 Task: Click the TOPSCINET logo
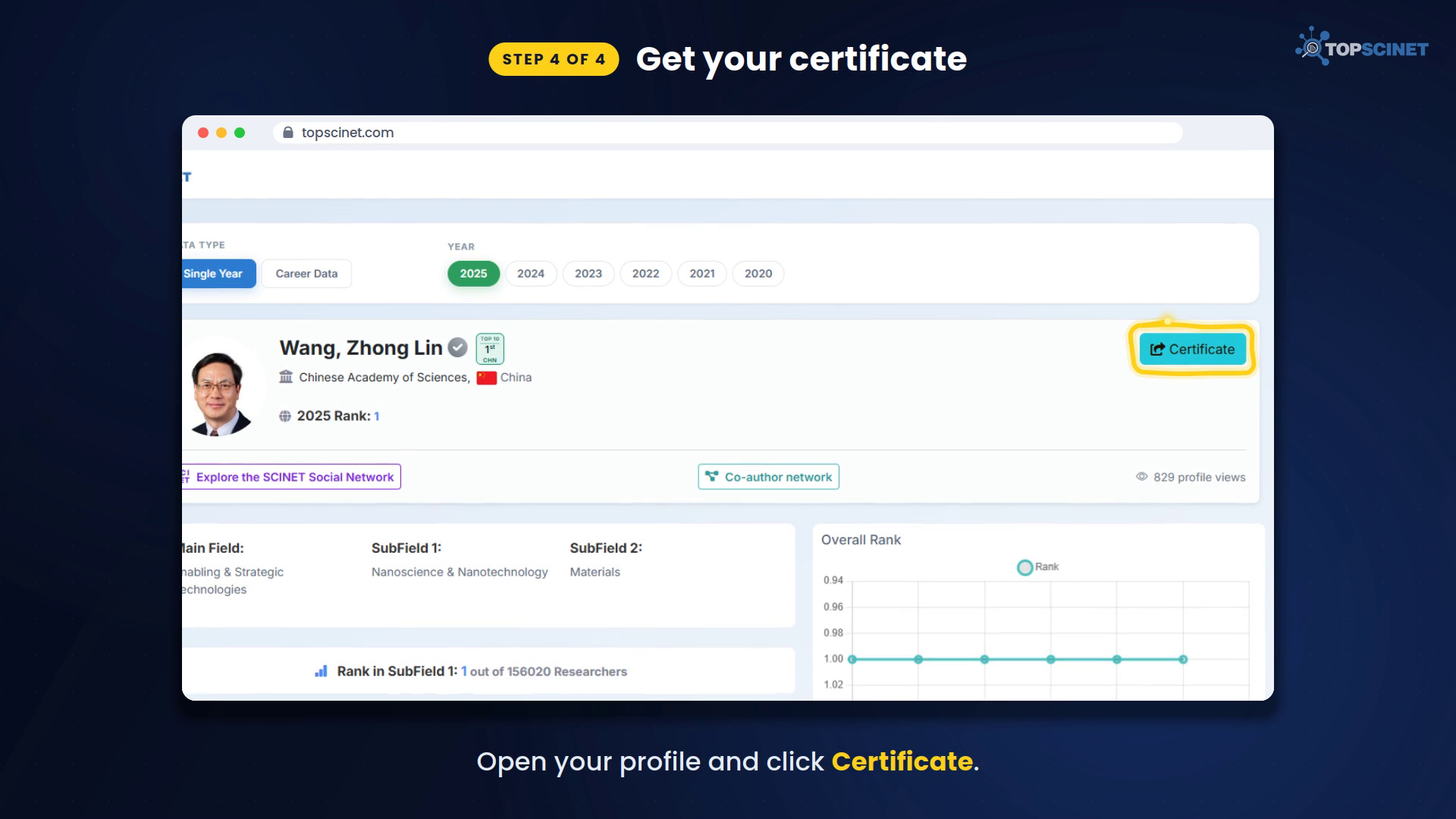coord(1362,47)
